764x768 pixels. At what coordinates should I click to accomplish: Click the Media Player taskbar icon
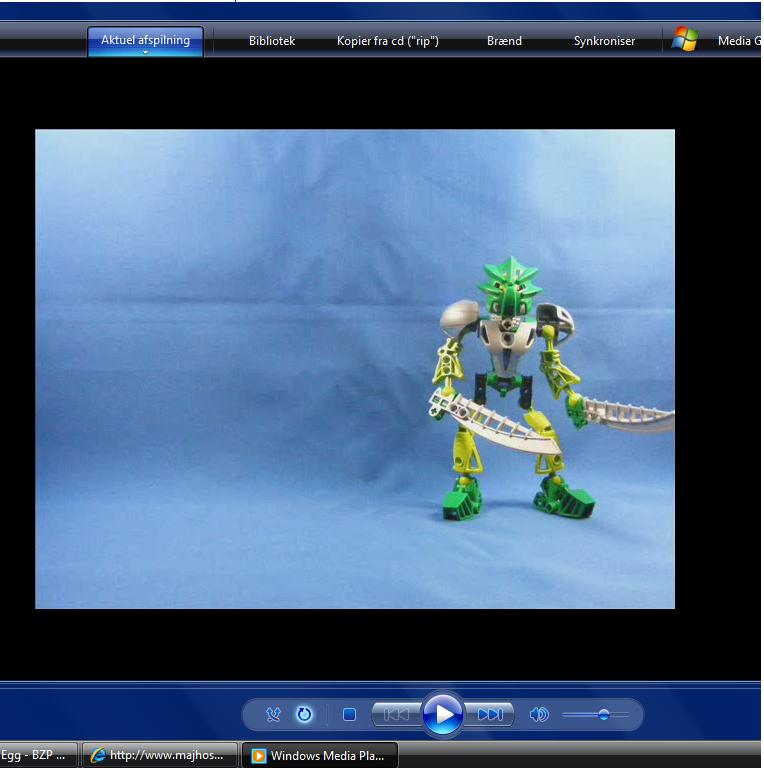pyautogui.click(x=259, y=756)
